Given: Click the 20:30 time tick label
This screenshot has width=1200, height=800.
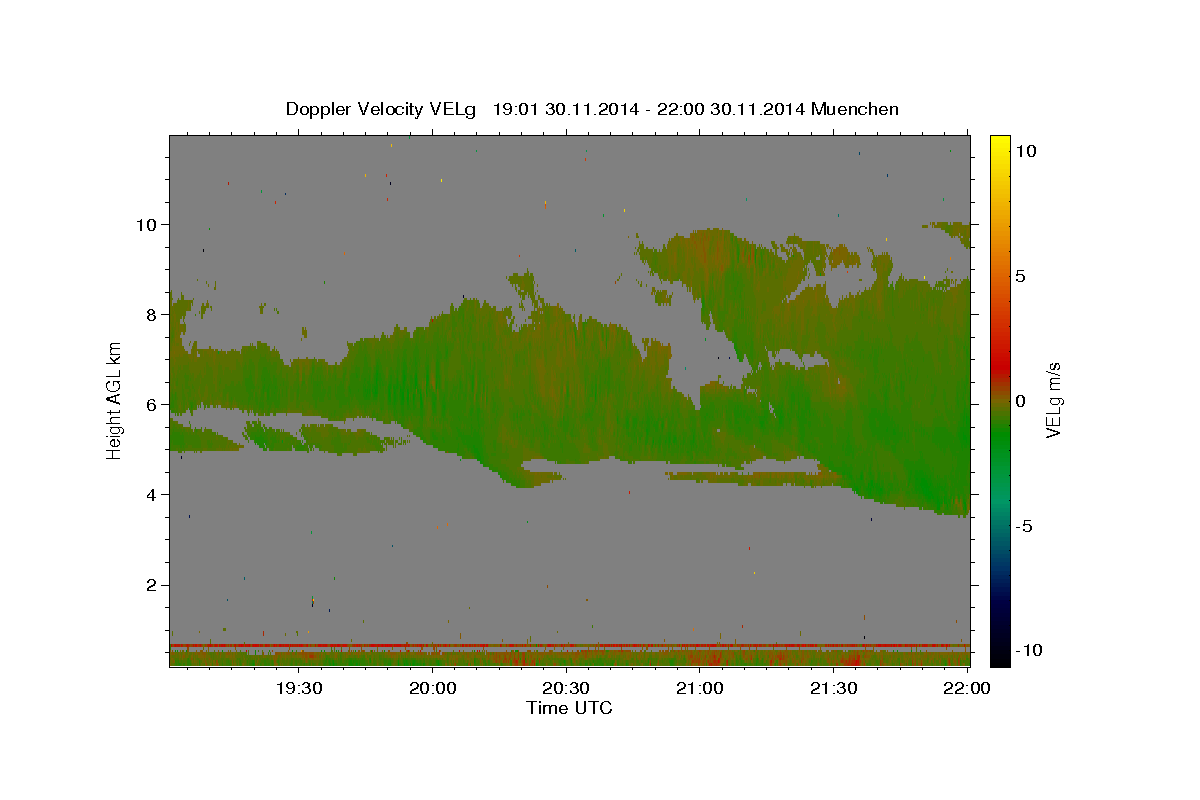Looking at the screenshot, I should tap(567, 689).
